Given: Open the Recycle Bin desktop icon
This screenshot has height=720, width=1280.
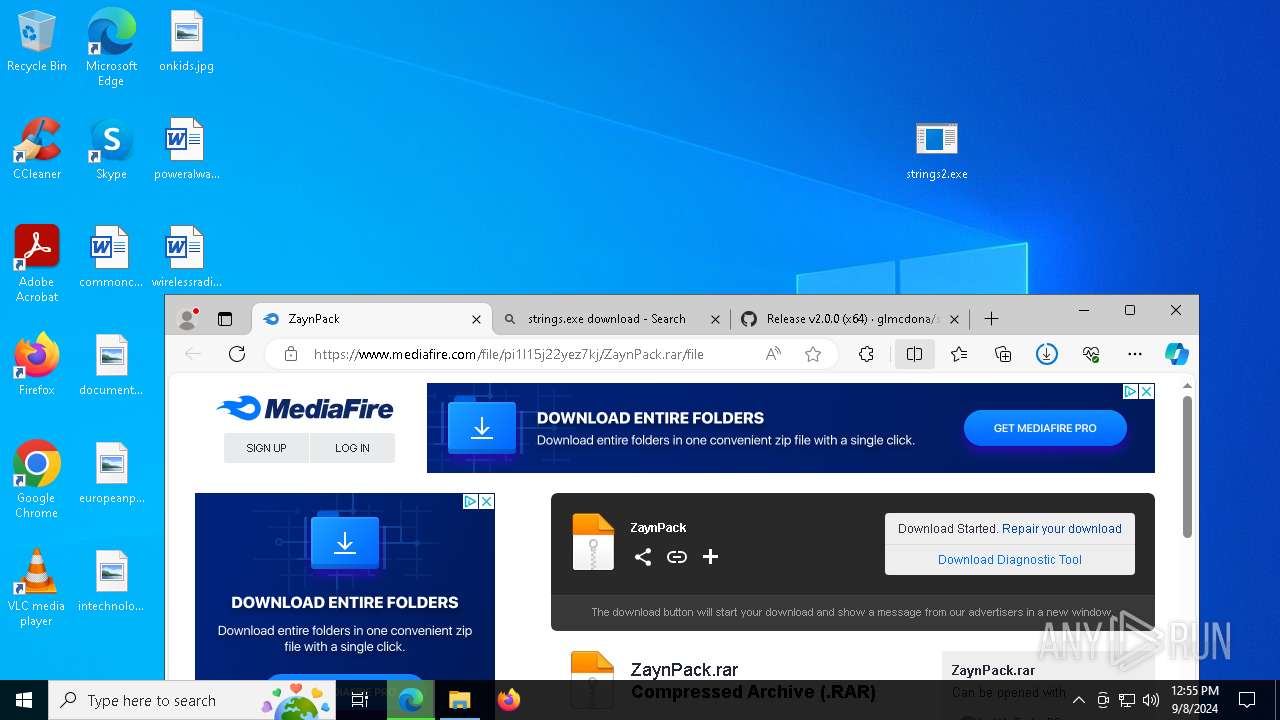Looking at the screenshot, I should 37,42.
